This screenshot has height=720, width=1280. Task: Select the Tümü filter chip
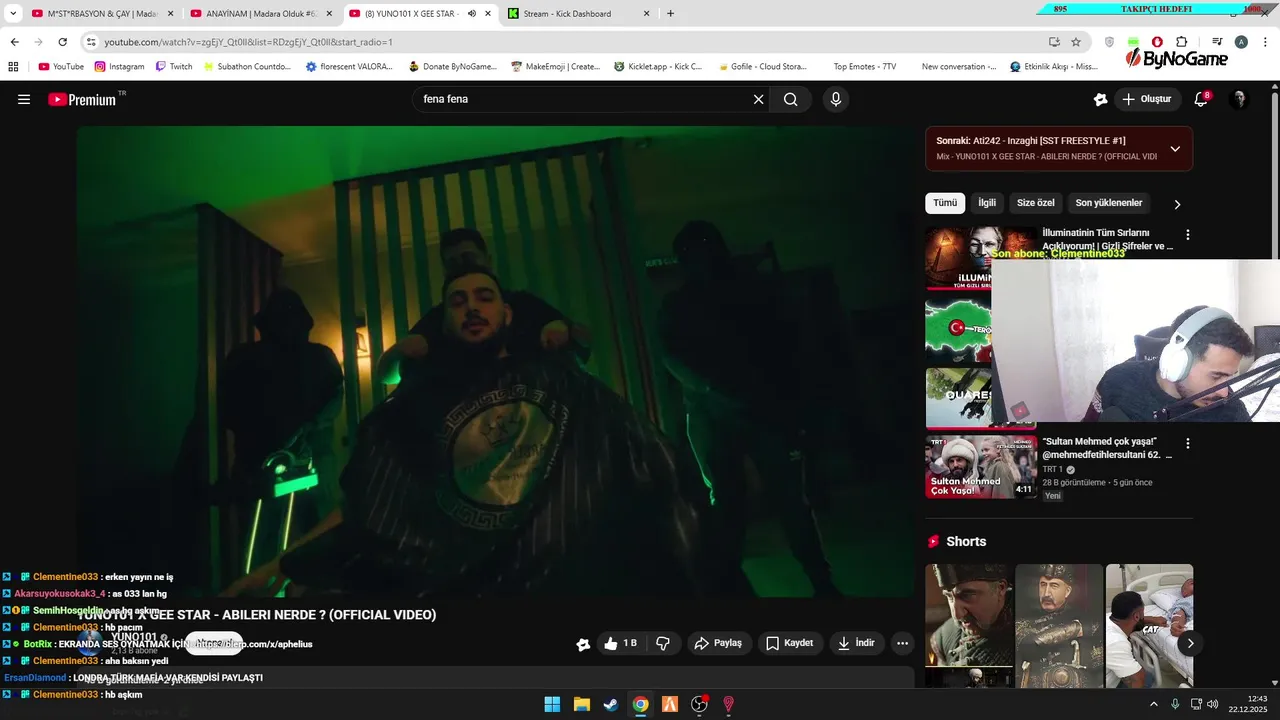click(945, 203)
